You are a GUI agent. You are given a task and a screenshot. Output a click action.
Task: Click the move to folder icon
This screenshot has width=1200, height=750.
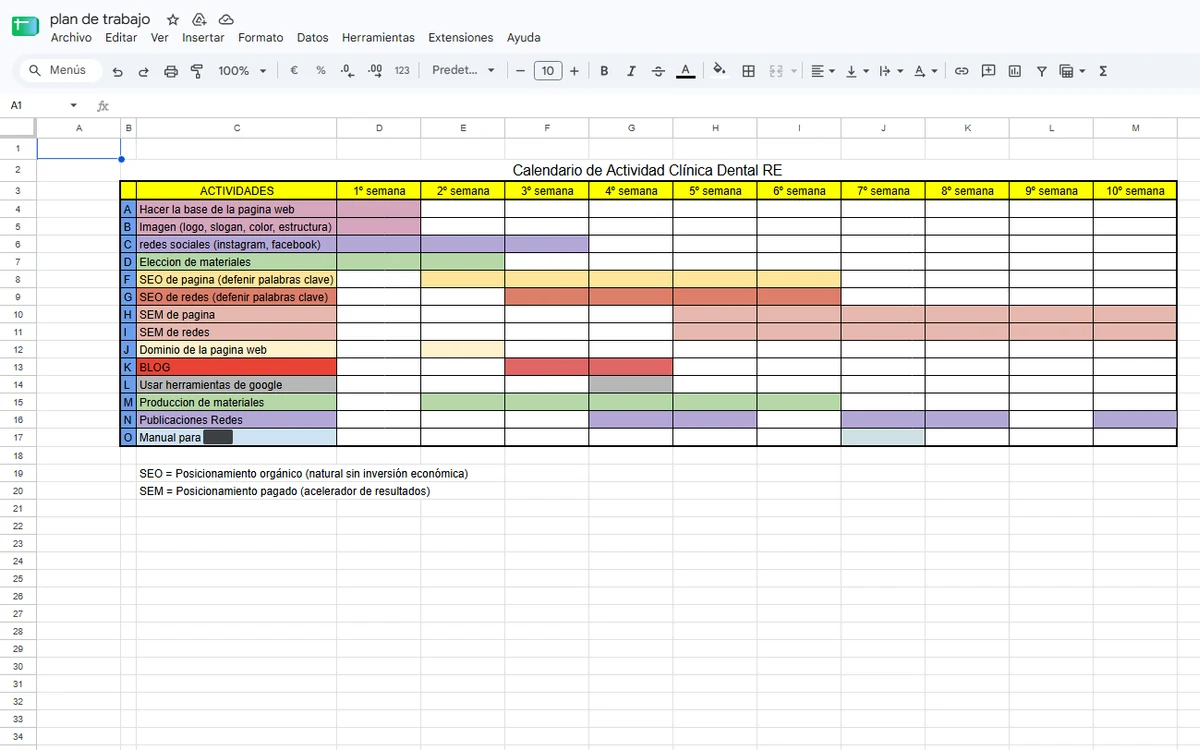coord(199,19)
